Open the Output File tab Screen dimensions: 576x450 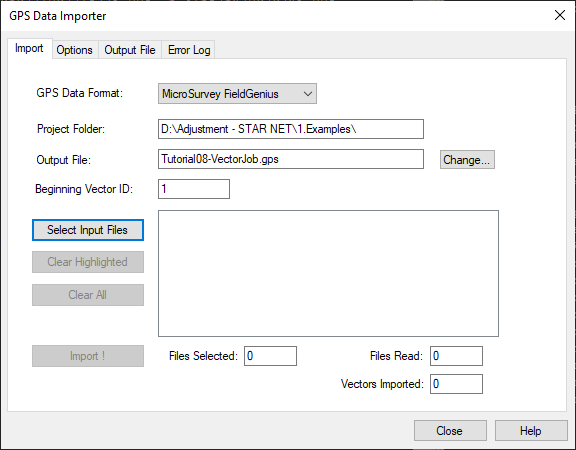click(130, 50)
